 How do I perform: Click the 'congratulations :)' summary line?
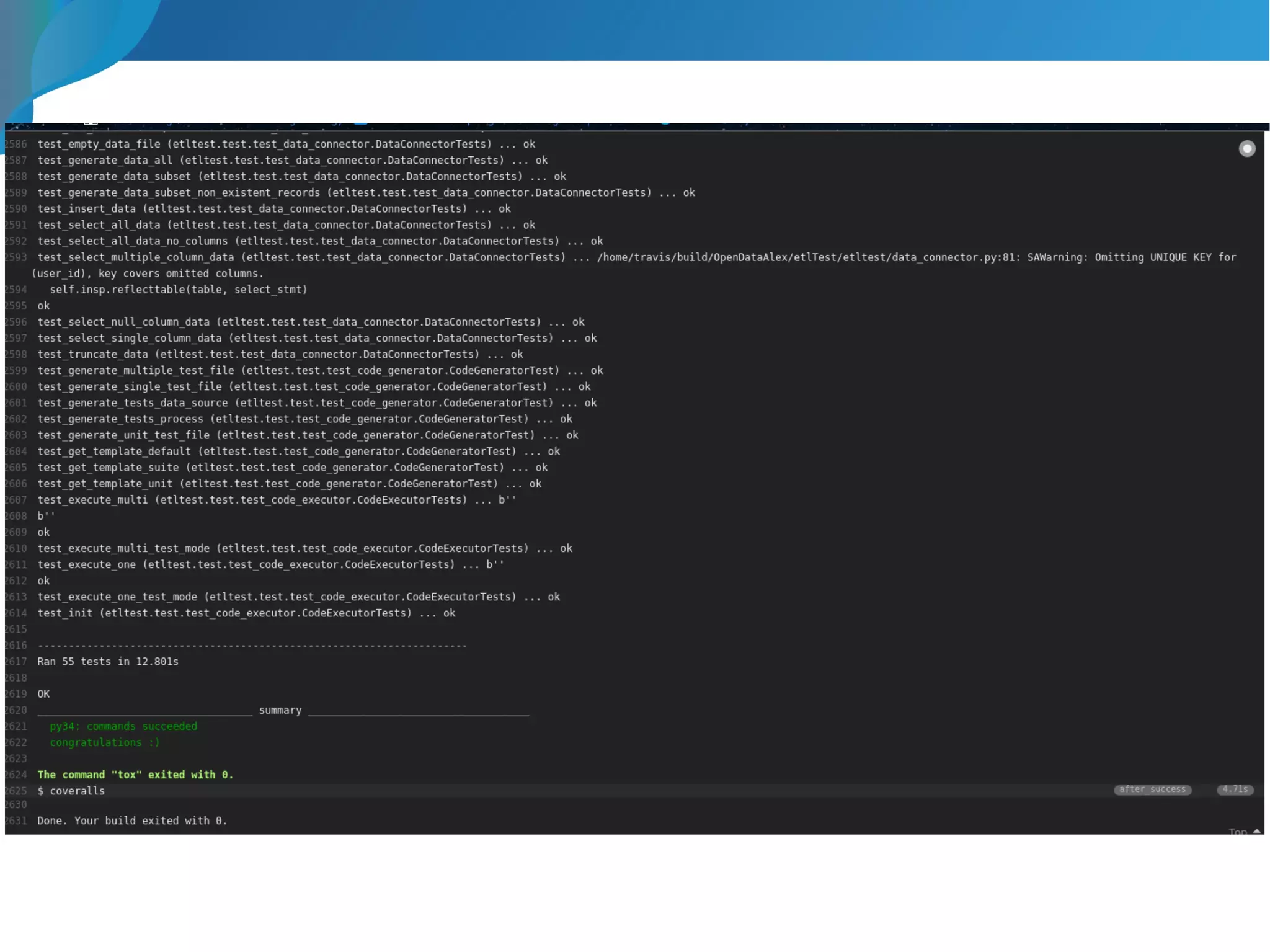point(105,742)
